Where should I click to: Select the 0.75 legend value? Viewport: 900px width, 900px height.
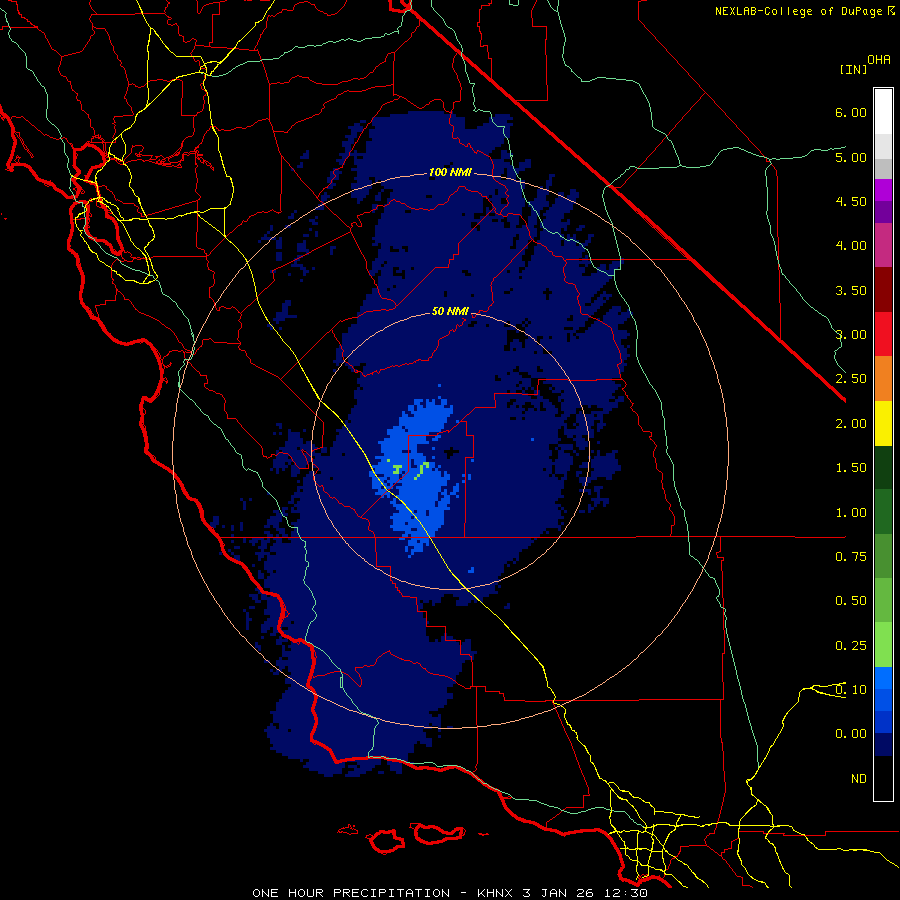(x=851, y=556)
